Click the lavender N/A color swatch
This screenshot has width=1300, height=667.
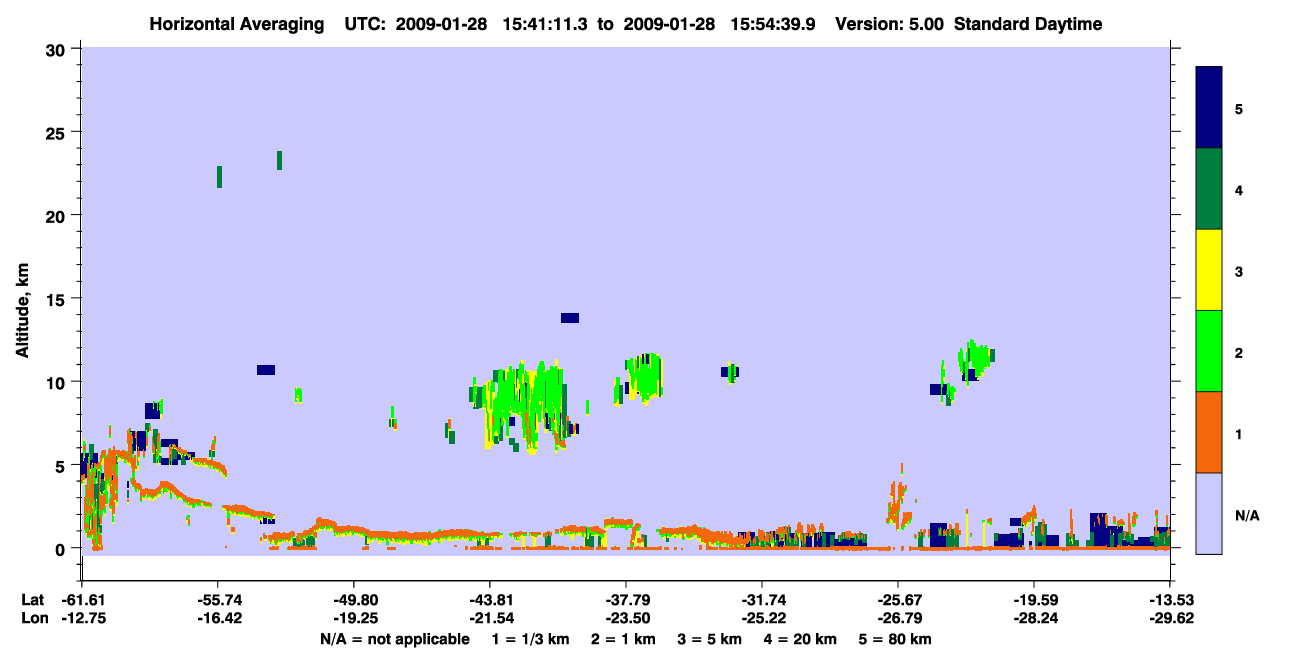point(1209,513)
